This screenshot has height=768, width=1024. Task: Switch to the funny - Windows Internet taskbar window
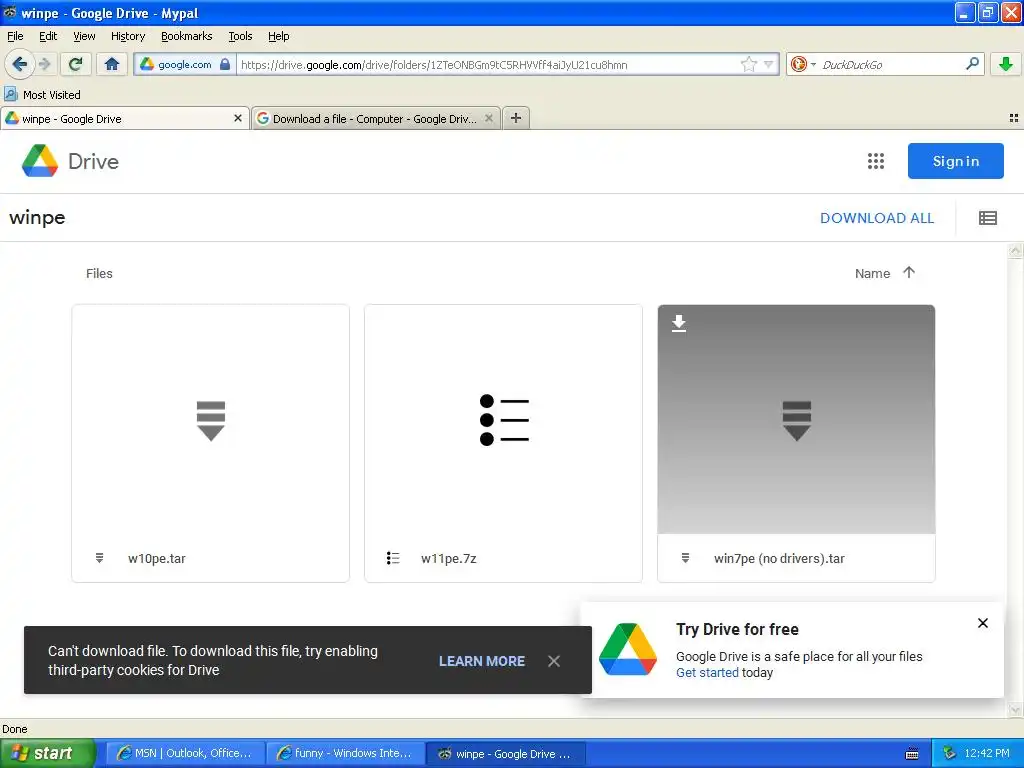345,754
